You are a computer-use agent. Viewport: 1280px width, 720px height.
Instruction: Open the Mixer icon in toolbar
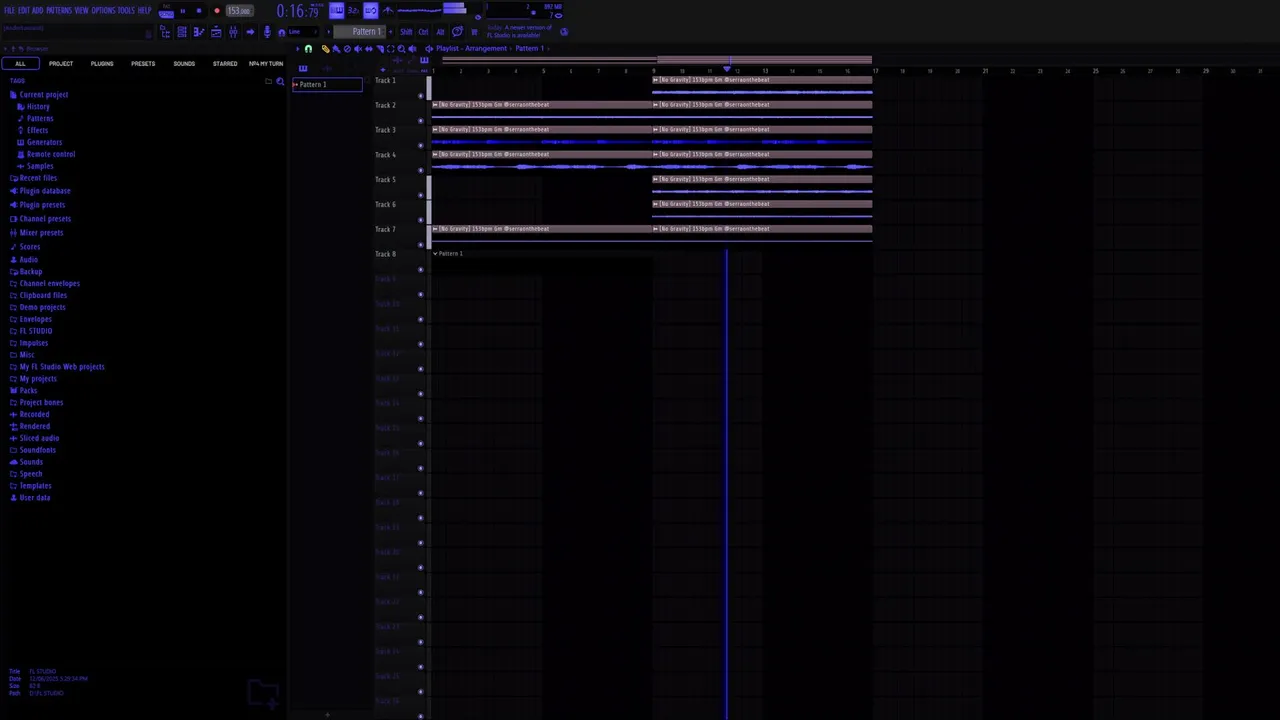(233, 32)
